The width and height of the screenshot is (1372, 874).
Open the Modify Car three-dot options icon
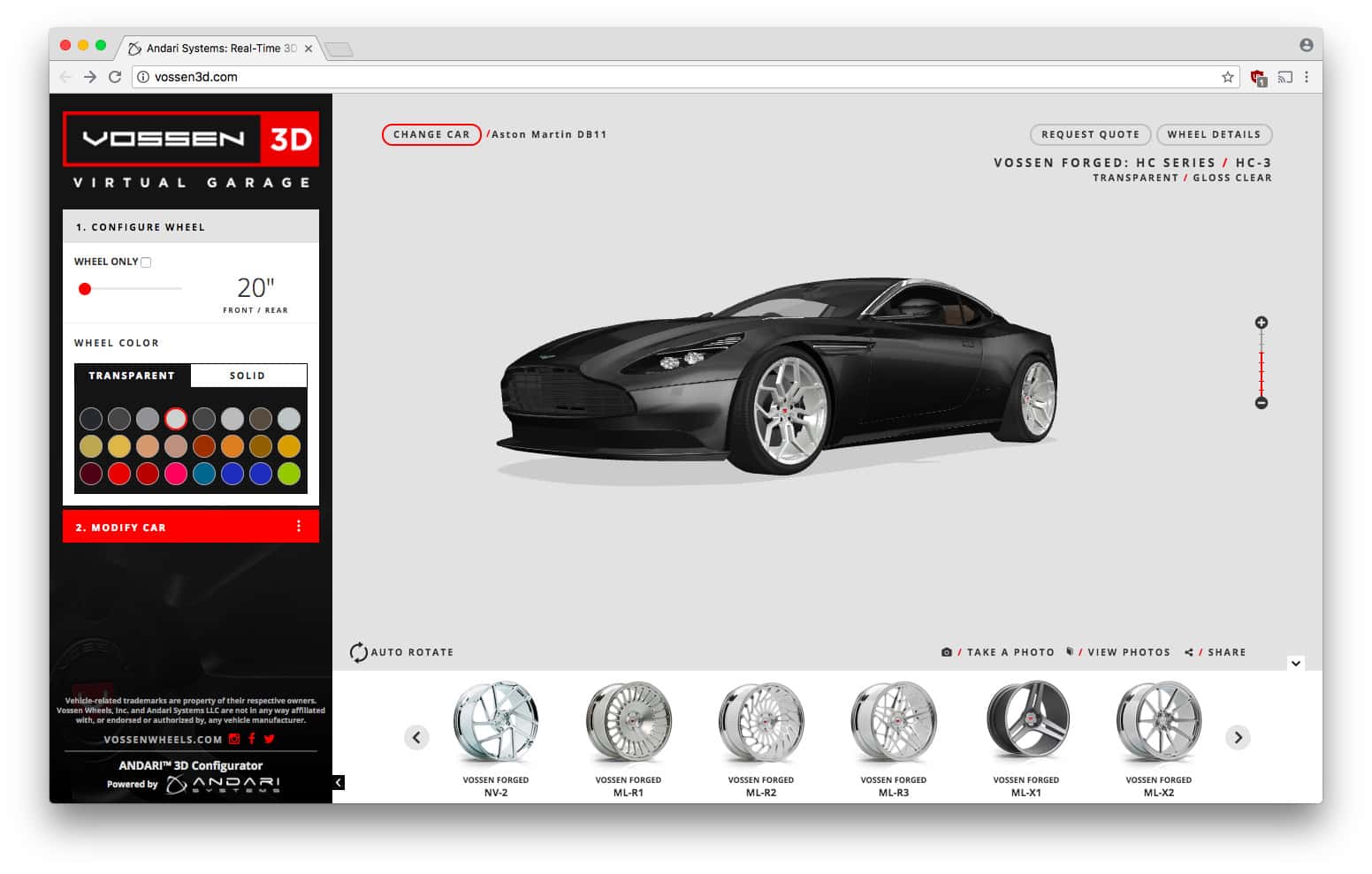(x=299, y=526)
